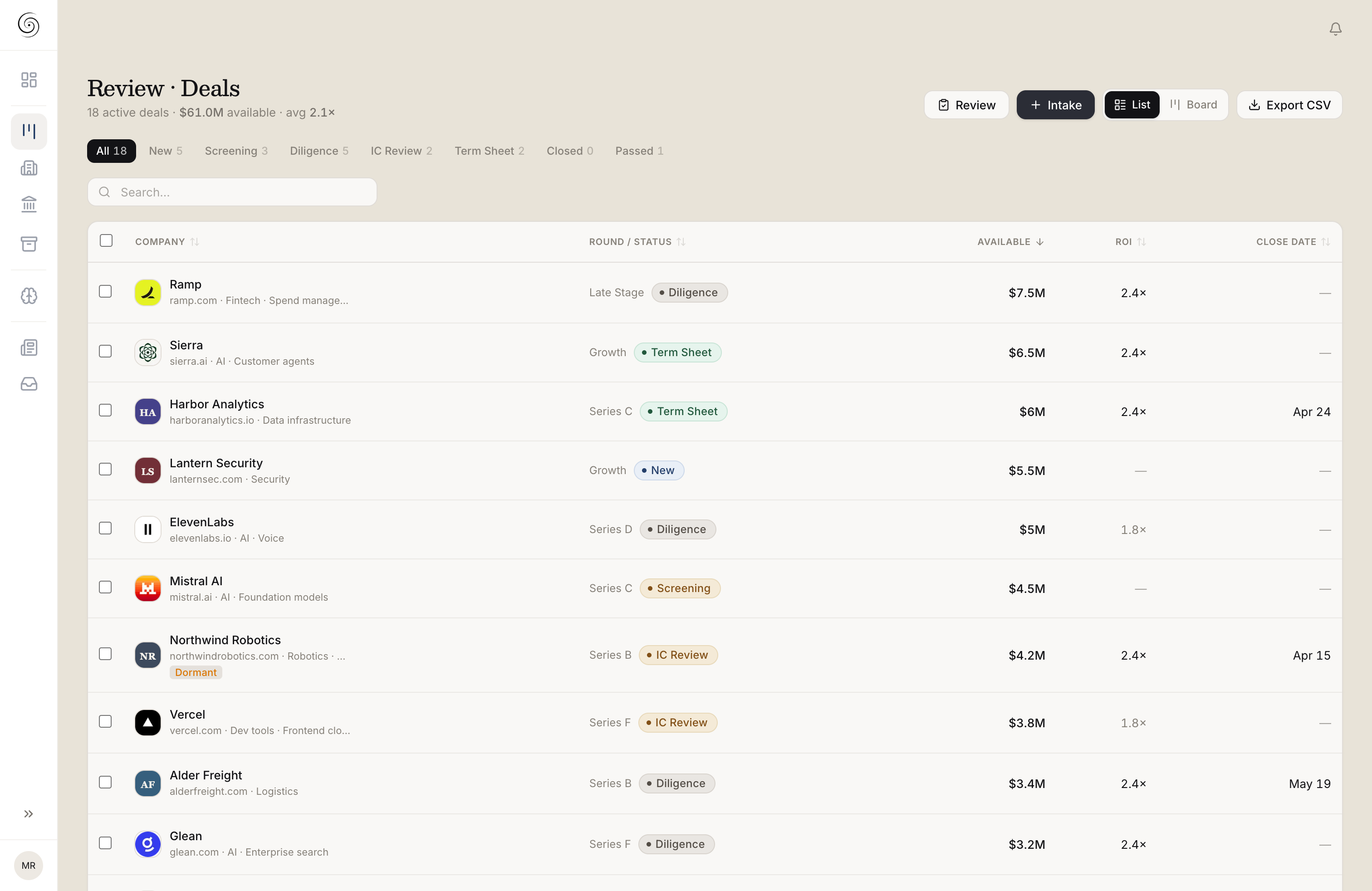Open the bank institution sidebar icon

pyautogui.click(x=29, y=204)
